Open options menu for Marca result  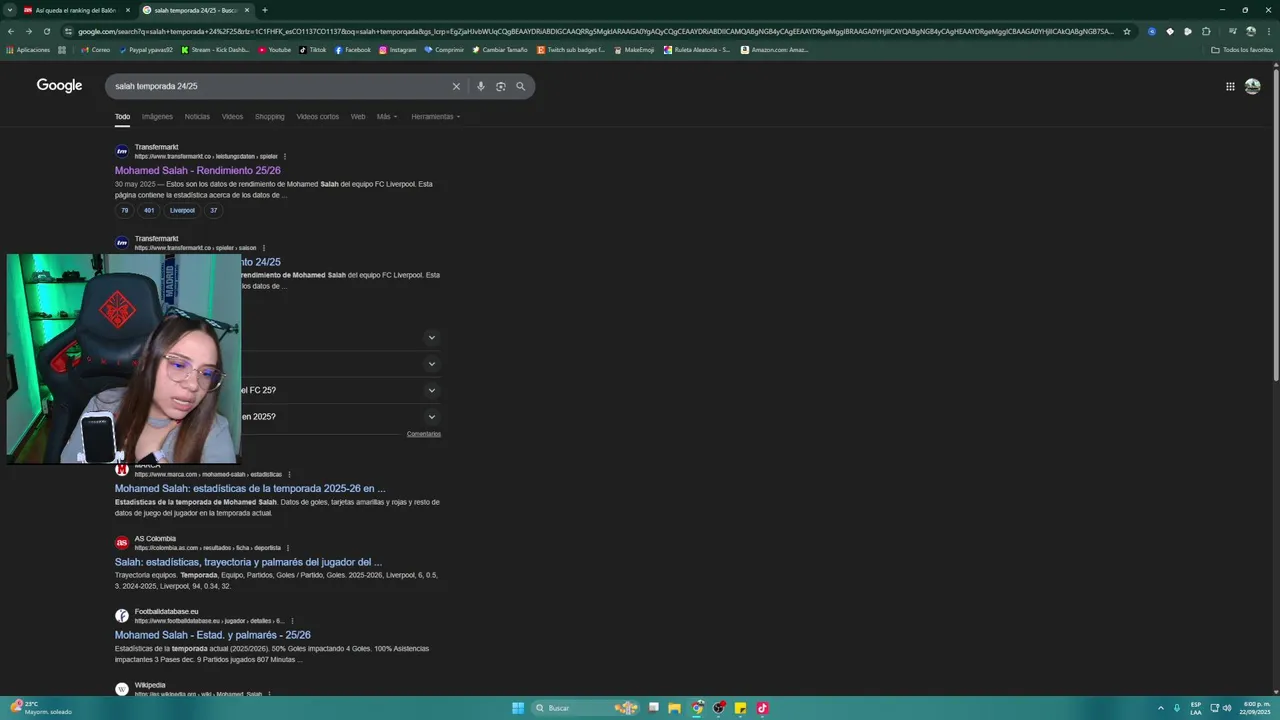(290, 474)
